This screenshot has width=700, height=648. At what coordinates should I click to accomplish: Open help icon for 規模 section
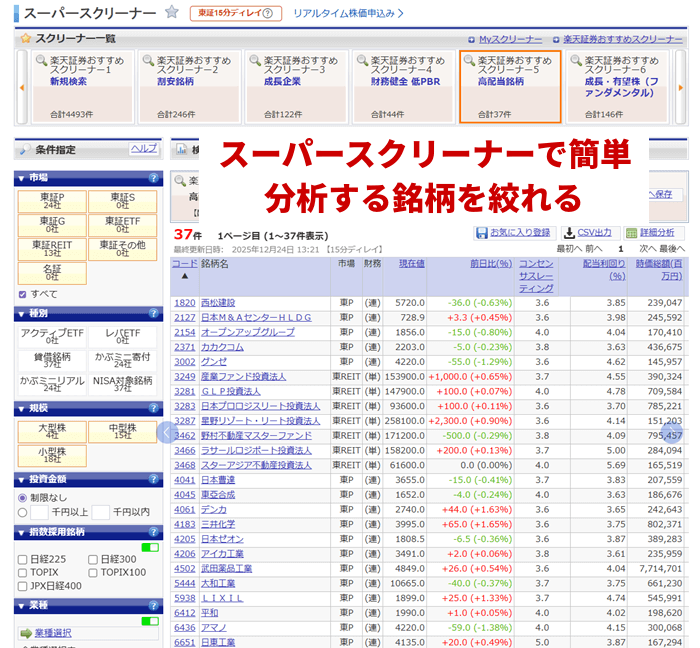pyautogui.click(x=153, y=408)
